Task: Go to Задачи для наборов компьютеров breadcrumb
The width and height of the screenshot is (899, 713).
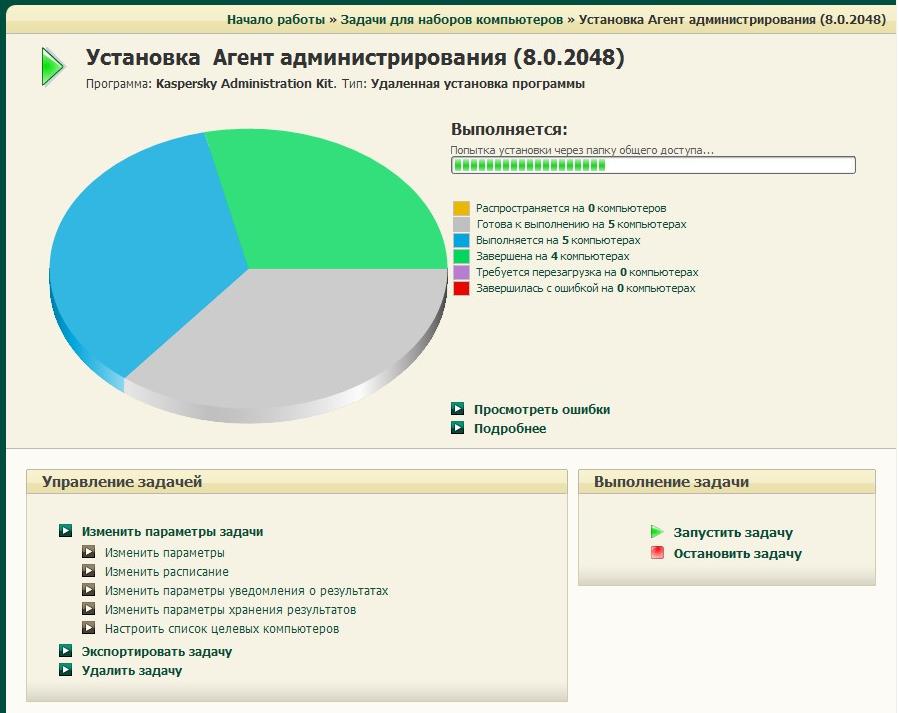Action: click(x=452, y=19)
